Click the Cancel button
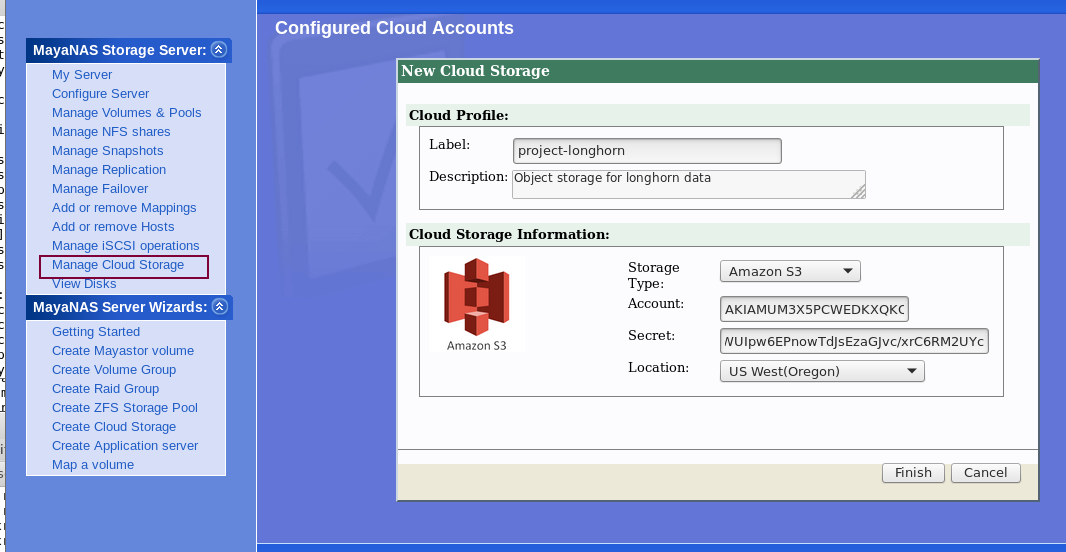 pos(985,473)
